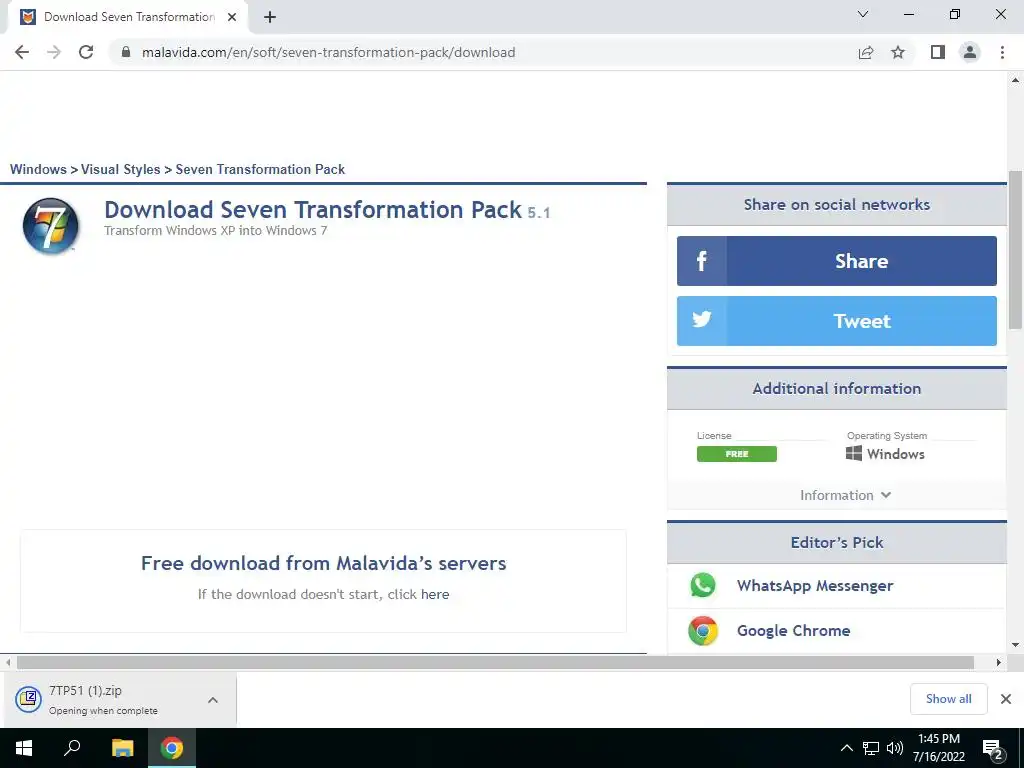Open Seven Transformation Pack breadcrumb link

point(260,169)
